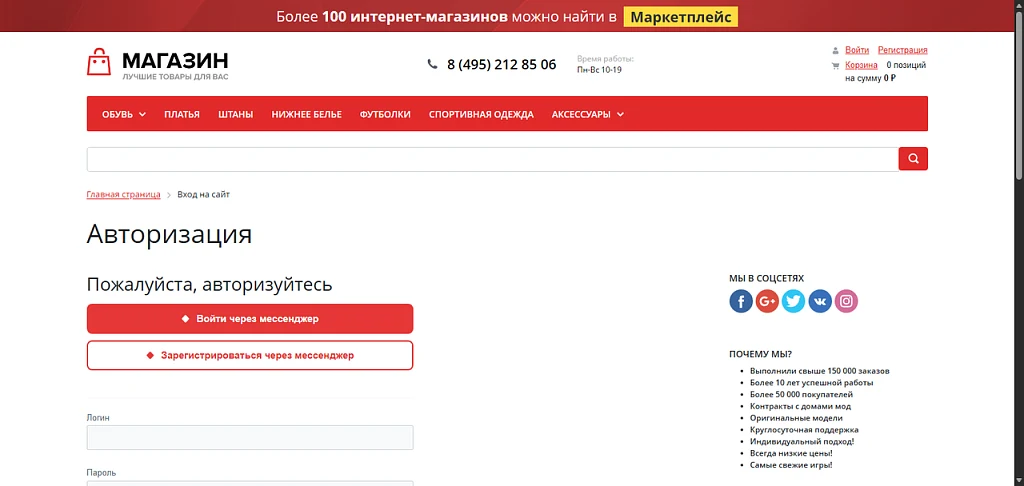Follow the Войти link
This screenshot has height=486, width=1024.
(x=857, y=50)
